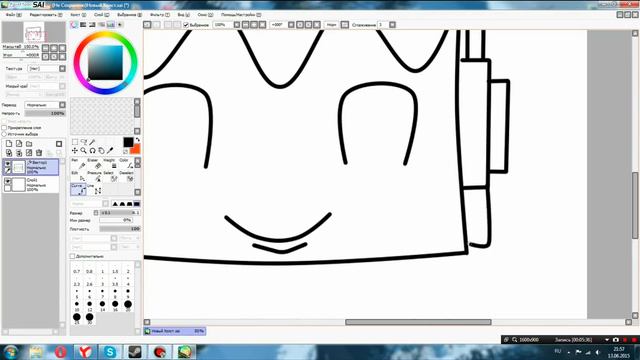The image size is (640, 360).
Task: Hide the Вектор1 layer using its eye
Action: [x=8, y=164]
